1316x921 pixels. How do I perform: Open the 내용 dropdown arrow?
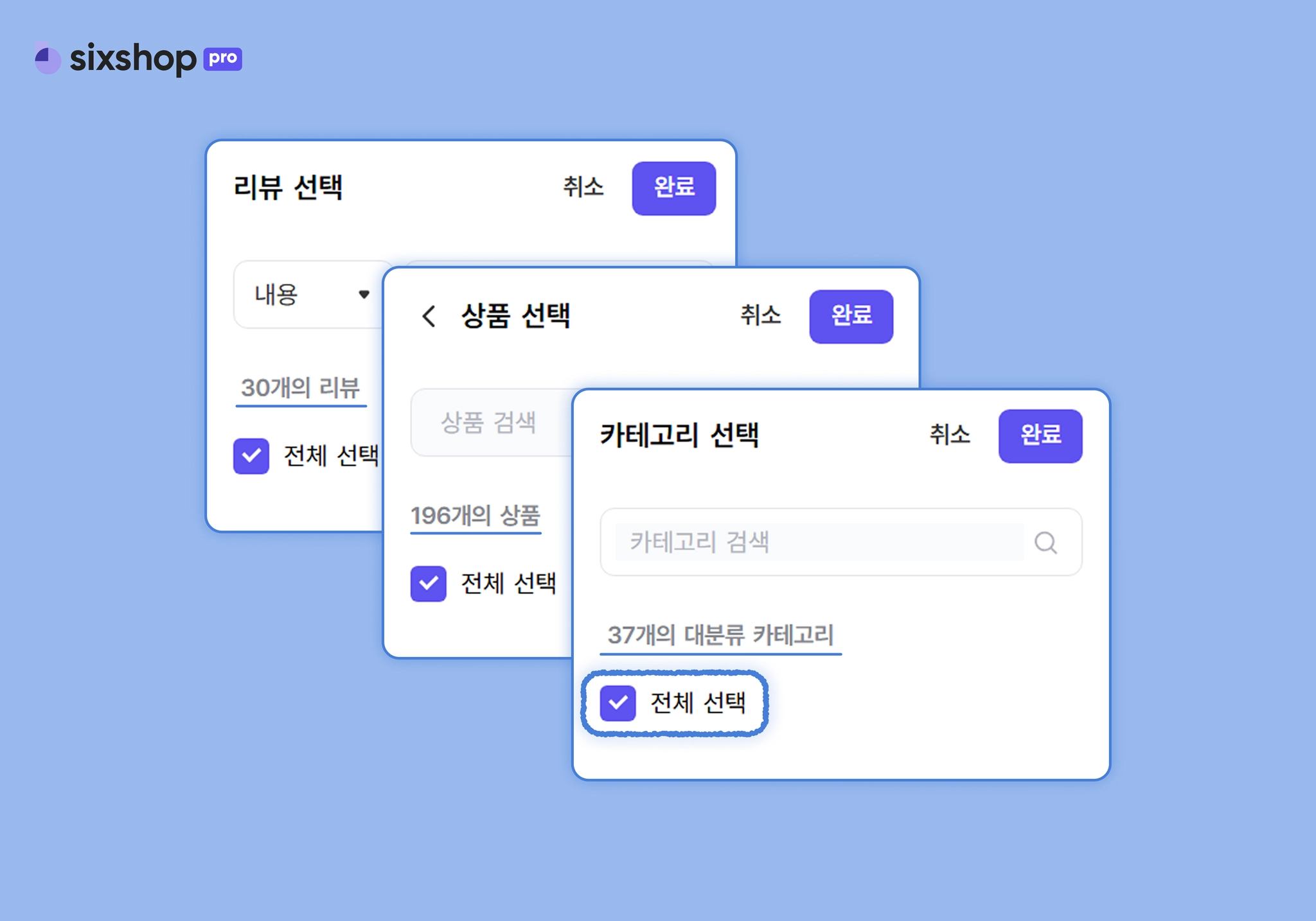pos(364,294)
